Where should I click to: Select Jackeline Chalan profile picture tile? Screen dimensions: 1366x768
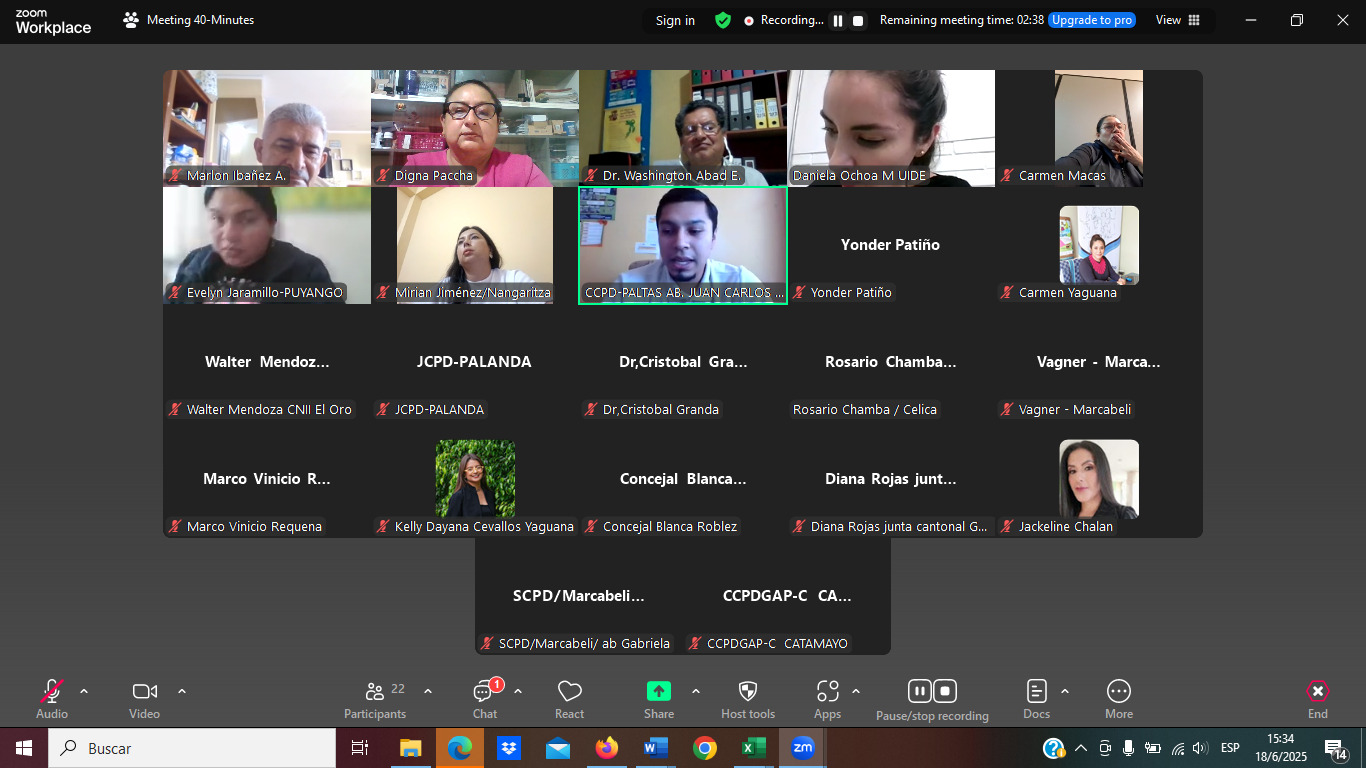[1099, 479]
